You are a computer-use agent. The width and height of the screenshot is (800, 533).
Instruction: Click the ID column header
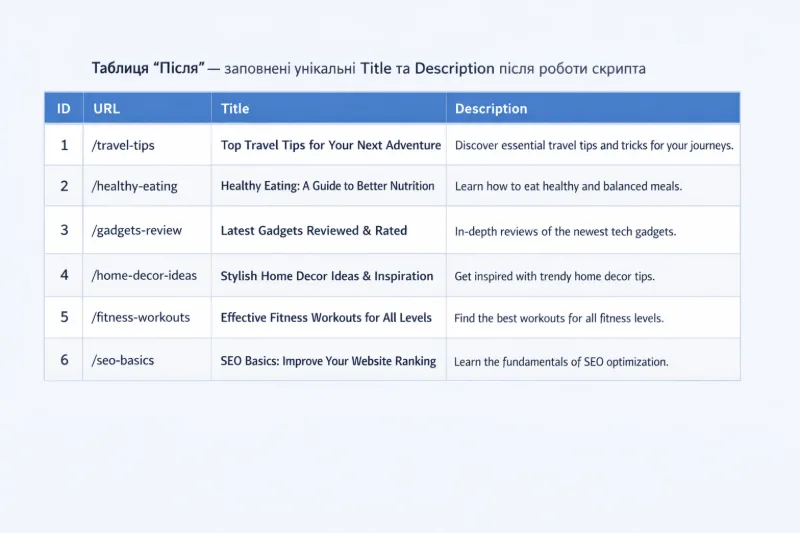pyautogui.click(x=64, y=108)
